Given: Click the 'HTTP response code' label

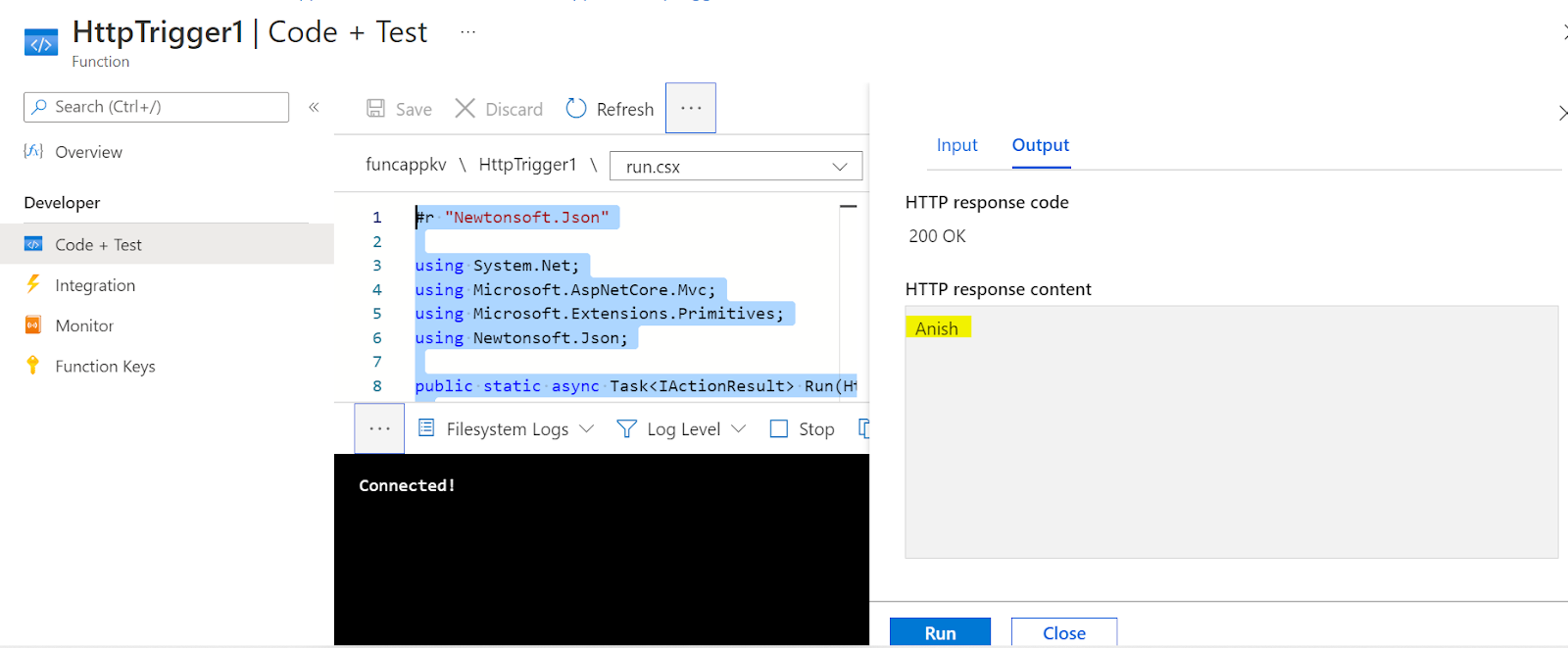Looking at the screenshot, I should tap(987, 203).
